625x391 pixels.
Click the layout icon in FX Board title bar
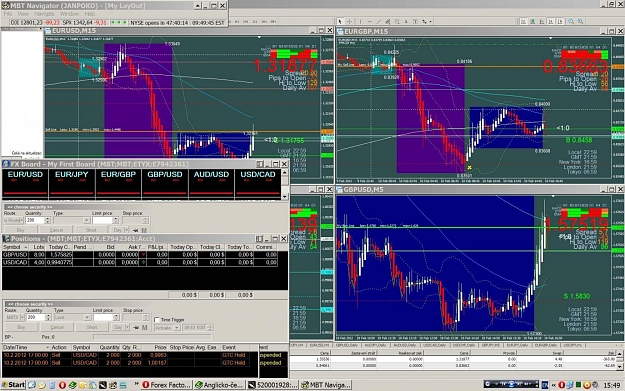coord(260,164)
